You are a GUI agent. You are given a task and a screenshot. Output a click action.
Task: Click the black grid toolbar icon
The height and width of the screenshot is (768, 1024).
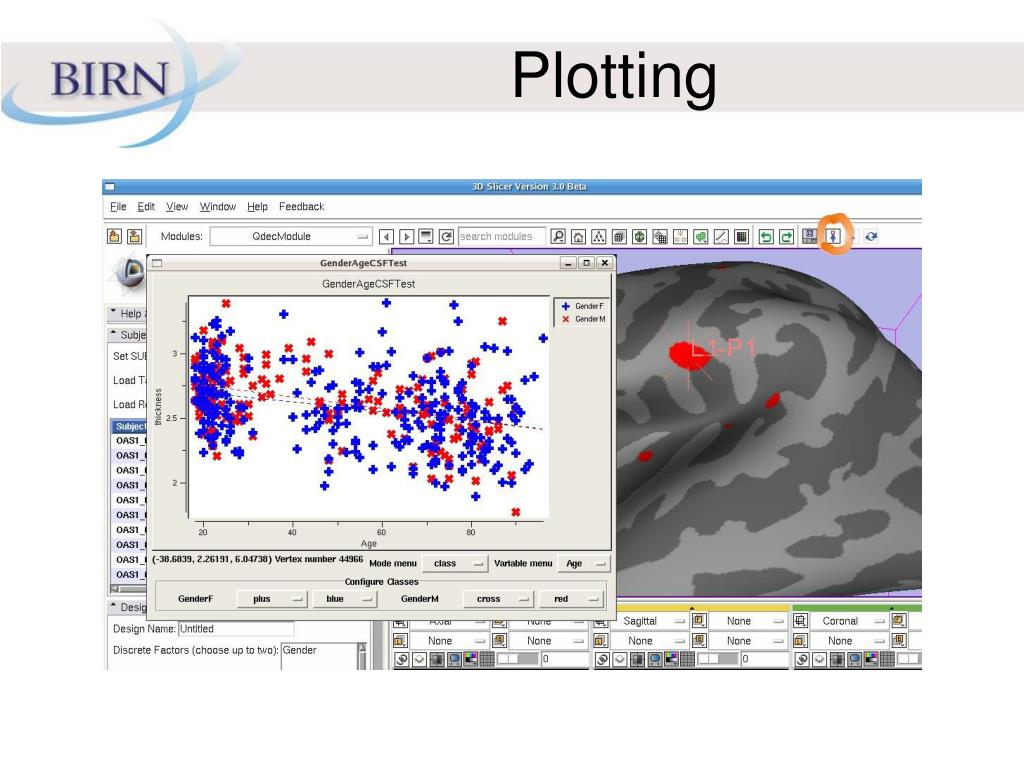[x=741, y=236]
